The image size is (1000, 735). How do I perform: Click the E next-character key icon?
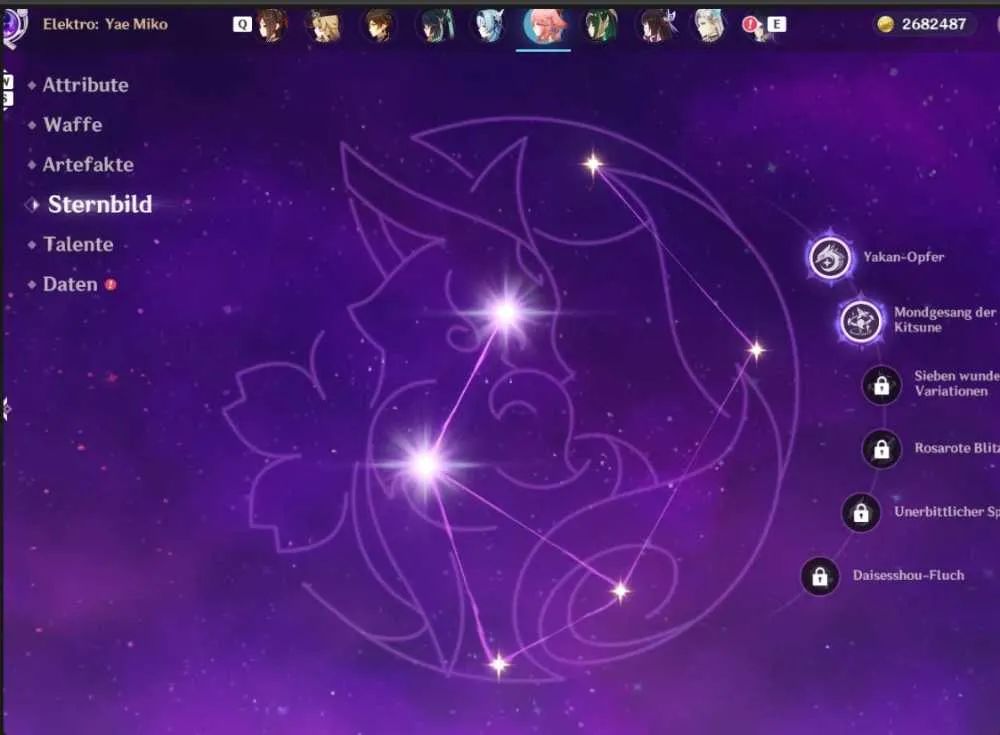click(x=776, y=24)
